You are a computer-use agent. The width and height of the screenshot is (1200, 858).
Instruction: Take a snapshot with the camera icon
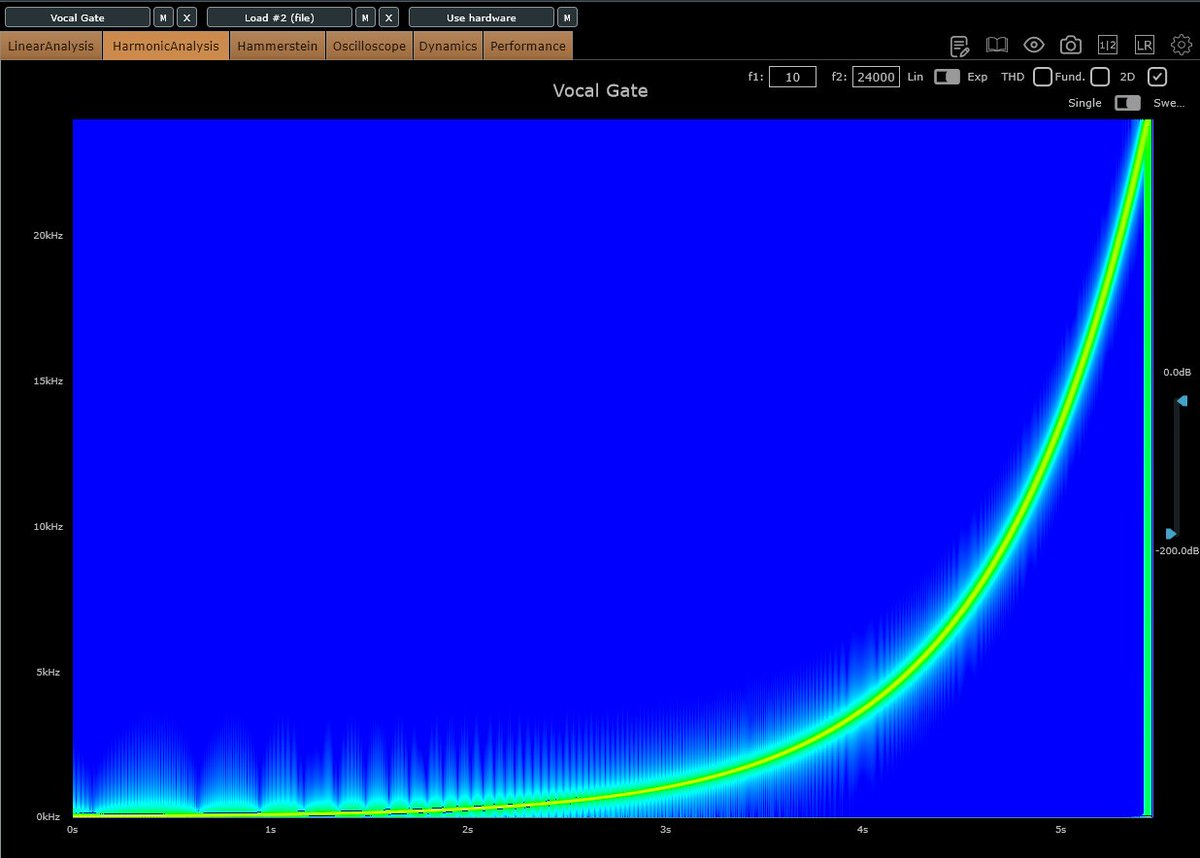pos(1071,45)
